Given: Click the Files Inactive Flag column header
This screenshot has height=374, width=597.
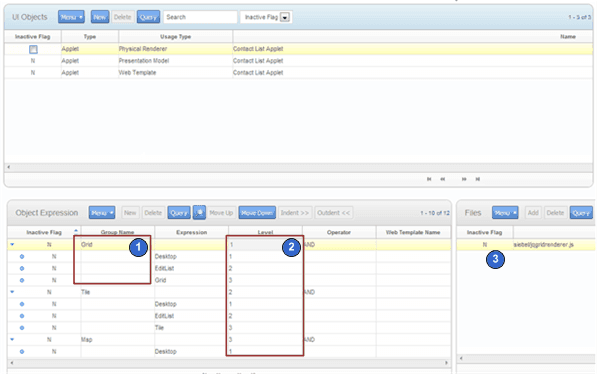Looking at the screenshot, I should click(484, 232).
